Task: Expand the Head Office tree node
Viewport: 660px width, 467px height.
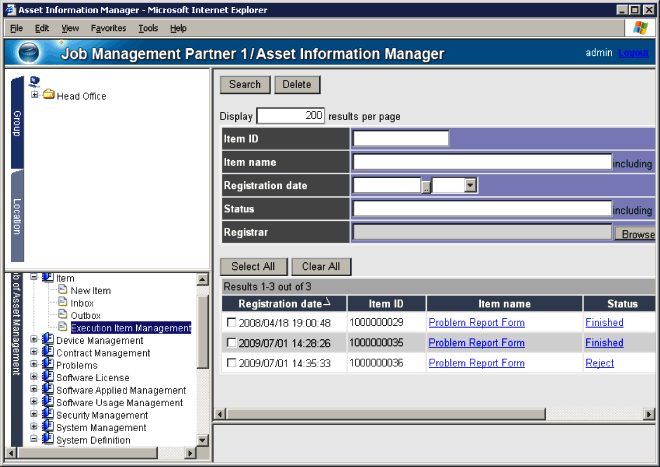Action: point(35,96)
